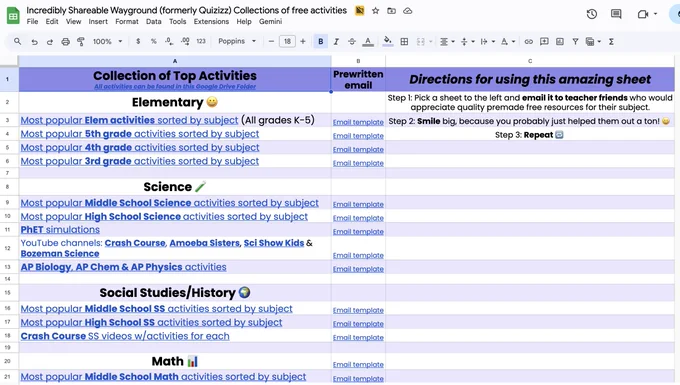
Task: Increase decimal places icon
Action: 185,41
